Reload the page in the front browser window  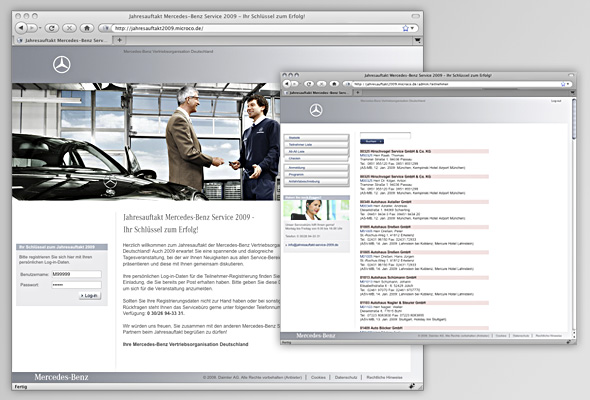coord(309,84)
